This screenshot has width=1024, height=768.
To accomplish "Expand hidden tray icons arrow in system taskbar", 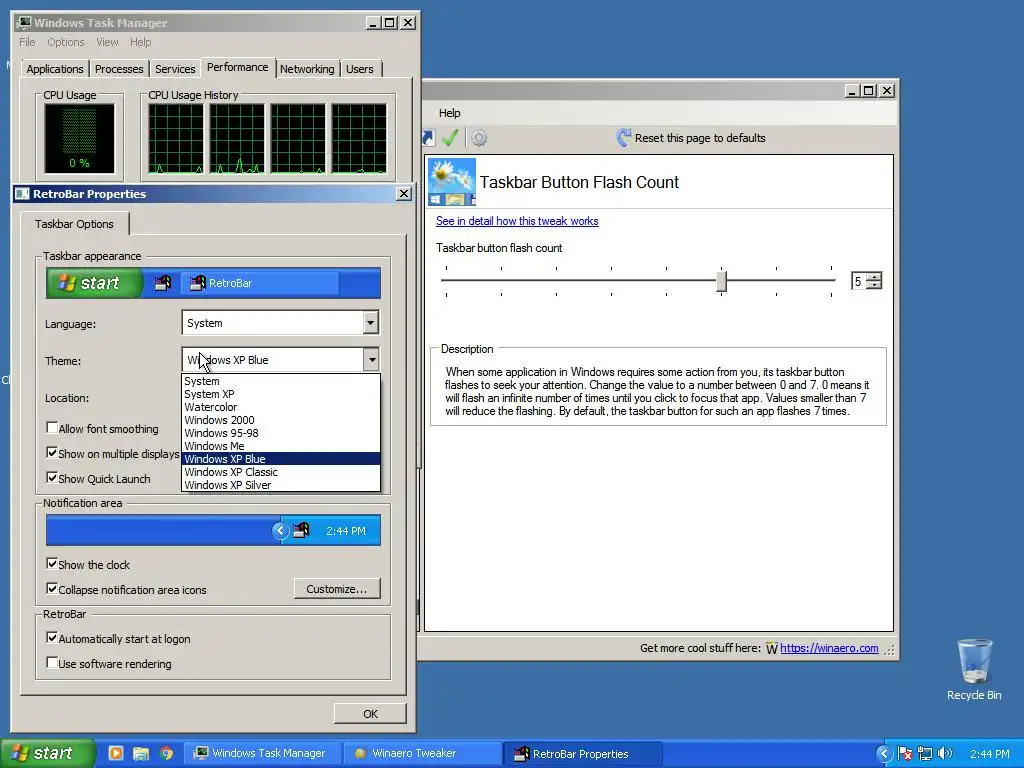I will pos(883,754).
